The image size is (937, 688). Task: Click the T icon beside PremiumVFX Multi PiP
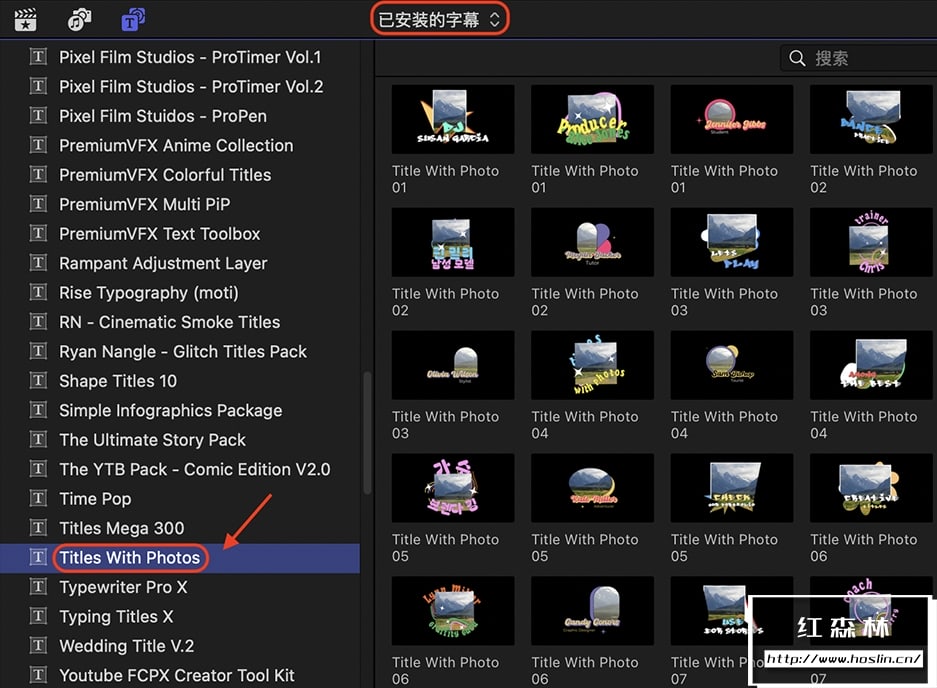click(x=38, y=204)
